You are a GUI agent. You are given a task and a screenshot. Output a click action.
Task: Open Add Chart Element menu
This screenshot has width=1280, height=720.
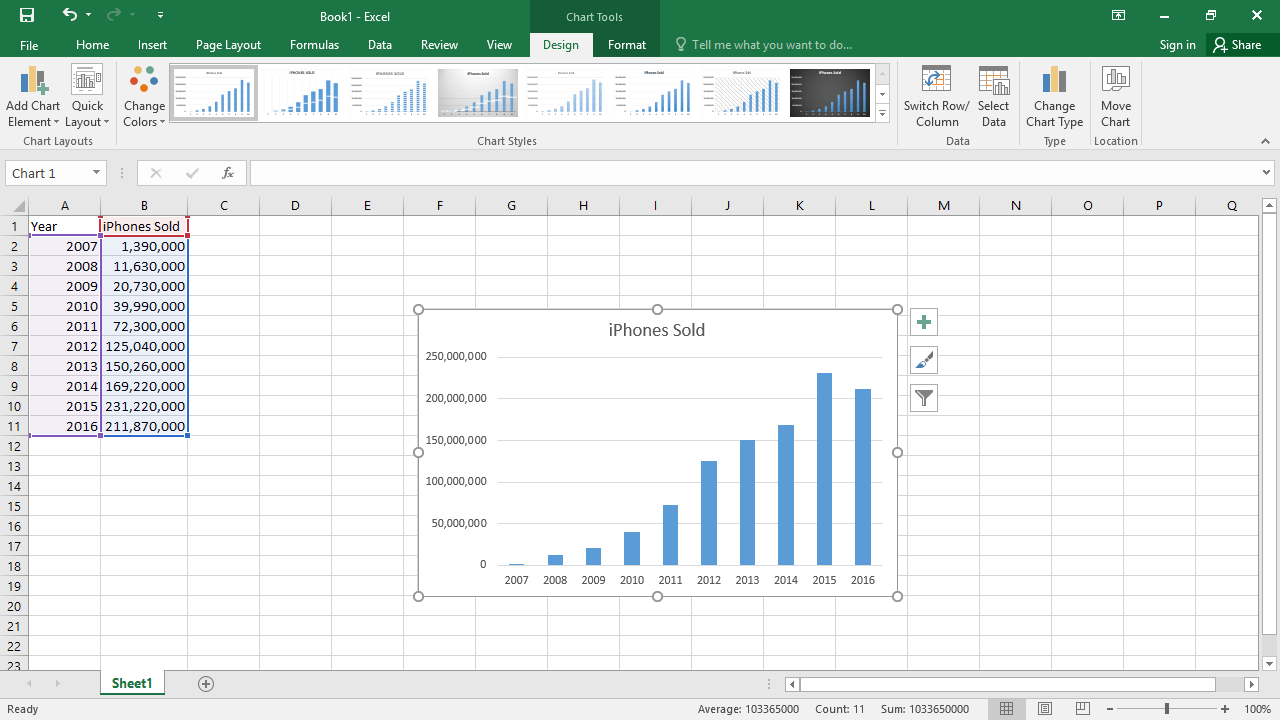click(33, 97)
